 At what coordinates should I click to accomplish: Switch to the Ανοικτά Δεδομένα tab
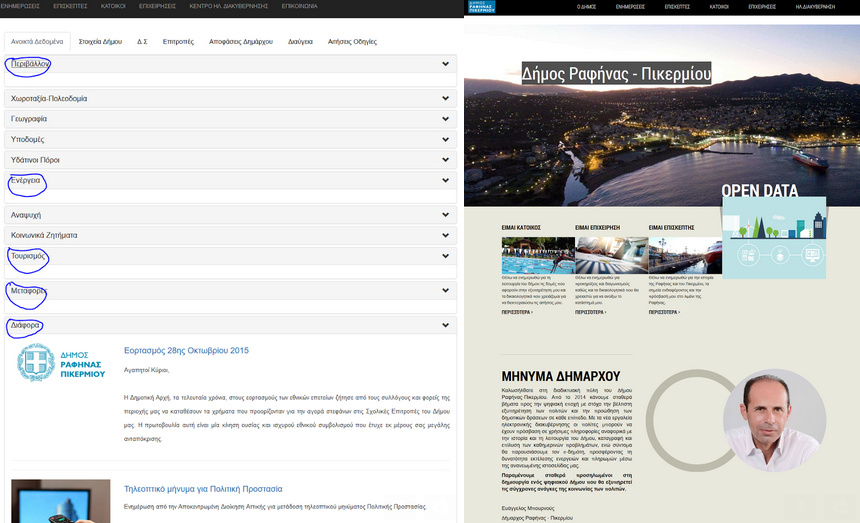point(37,42)
